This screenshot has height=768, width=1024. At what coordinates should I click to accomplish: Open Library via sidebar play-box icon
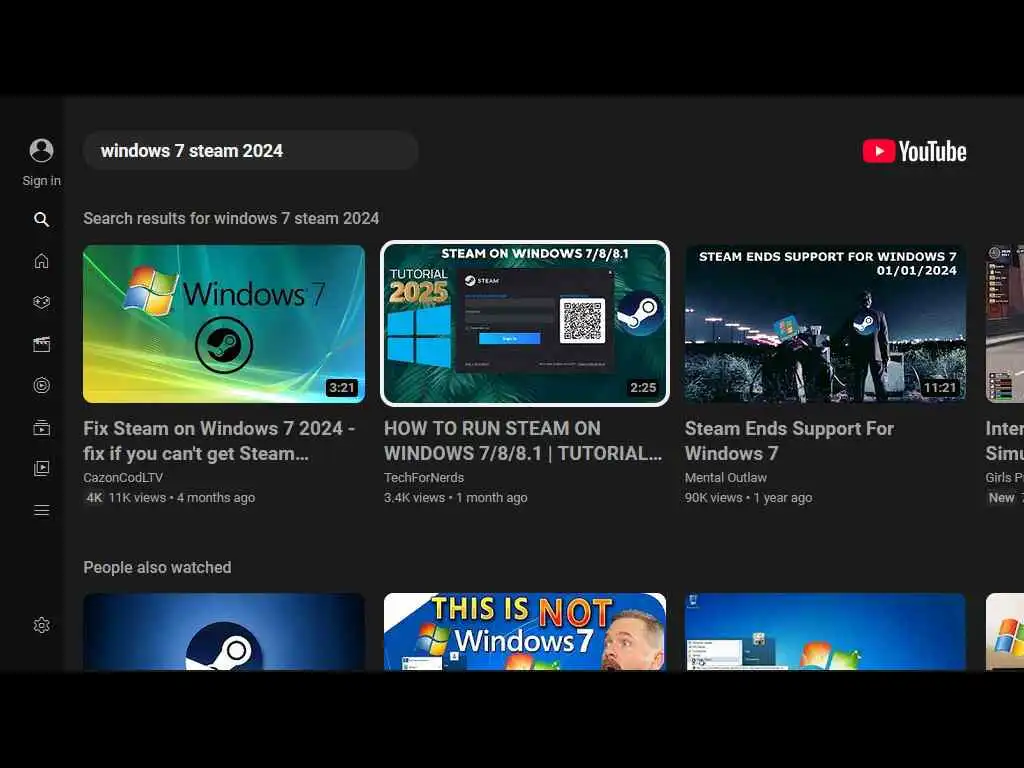(41, 468)
